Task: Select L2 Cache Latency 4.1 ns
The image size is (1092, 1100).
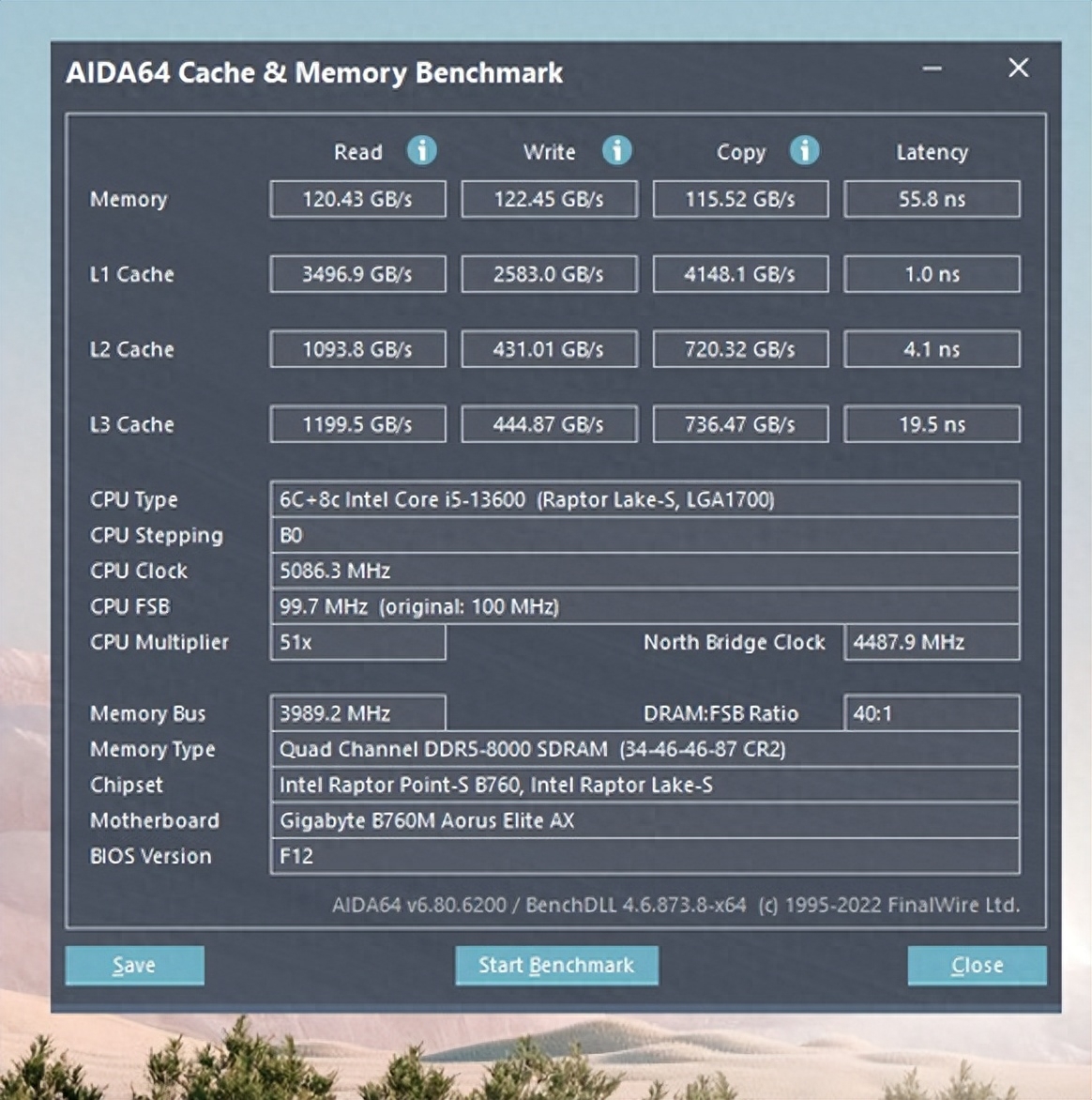Action: click(933, 349)
